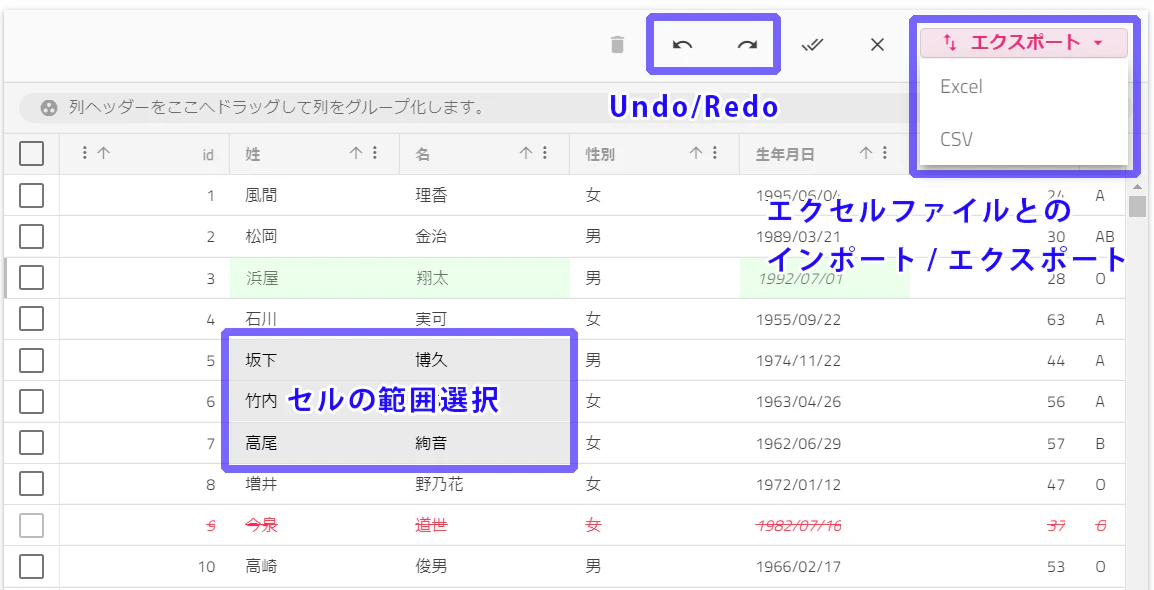Image resolution: width=1154 pixels, height=590 pixels.
Task: Select the edited cell 浜屋
Action: (x=314, y=278)
